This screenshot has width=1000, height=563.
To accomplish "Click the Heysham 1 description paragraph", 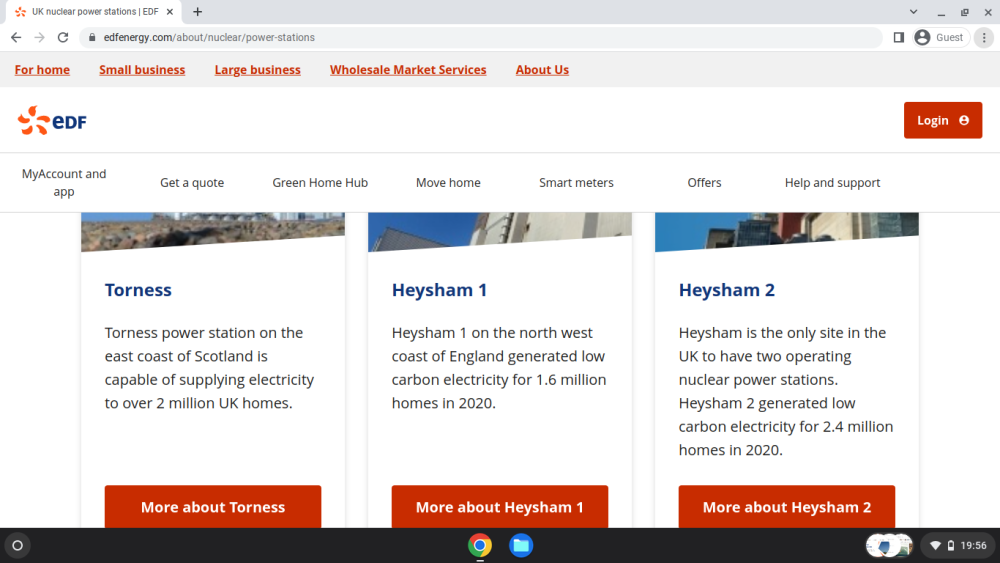I will point(499,368).
